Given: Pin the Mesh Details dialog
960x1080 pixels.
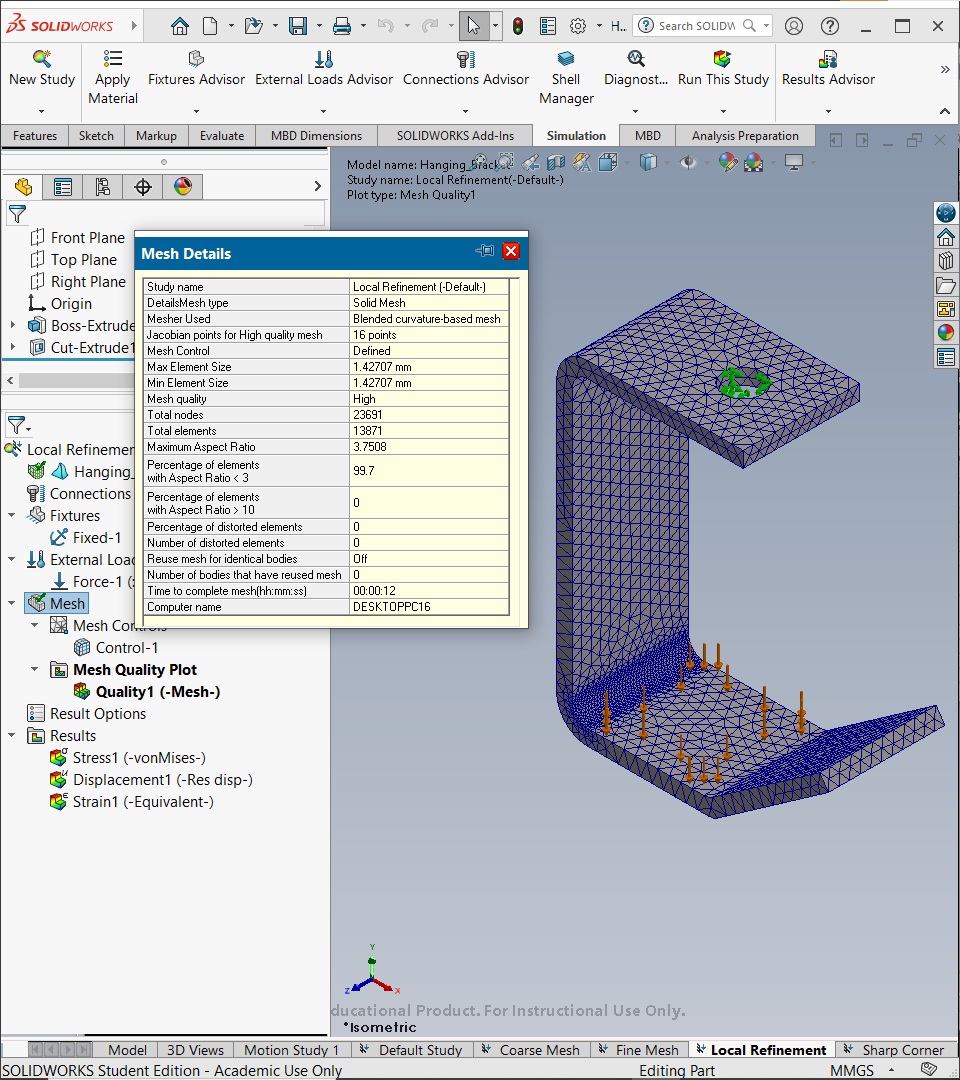Looking at the screenshot, I should [x=485, y=251].
